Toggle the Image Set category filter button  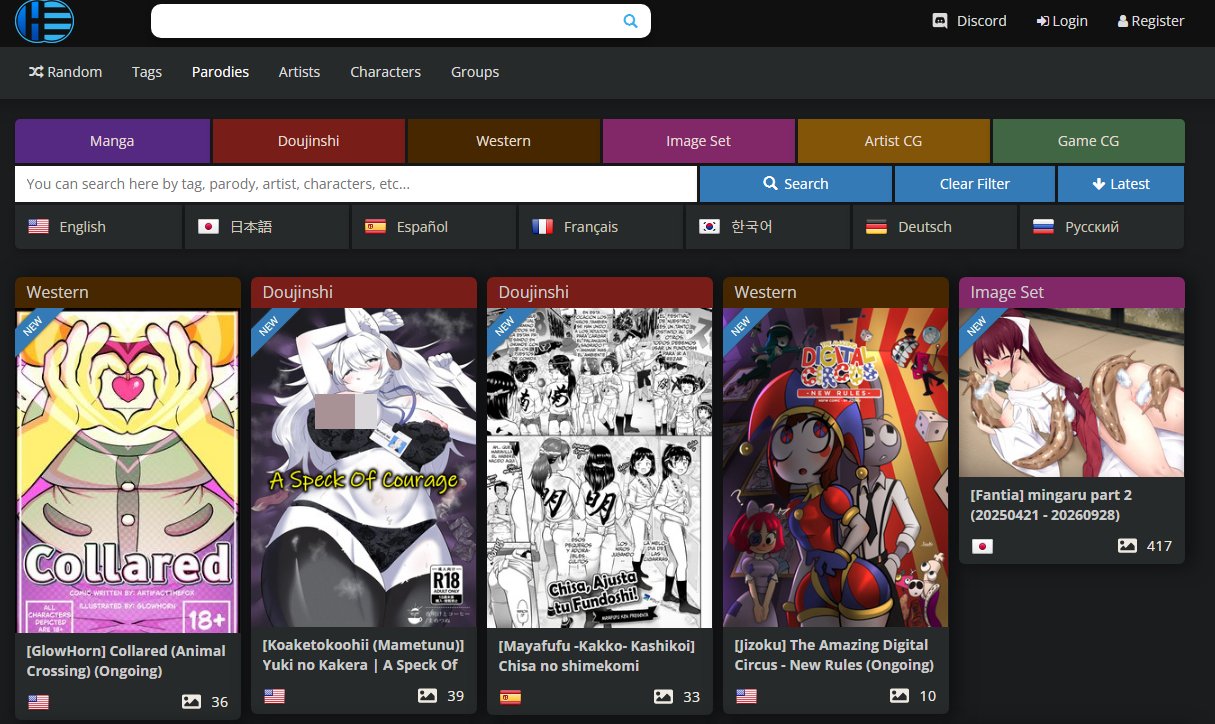coord(698,141)
